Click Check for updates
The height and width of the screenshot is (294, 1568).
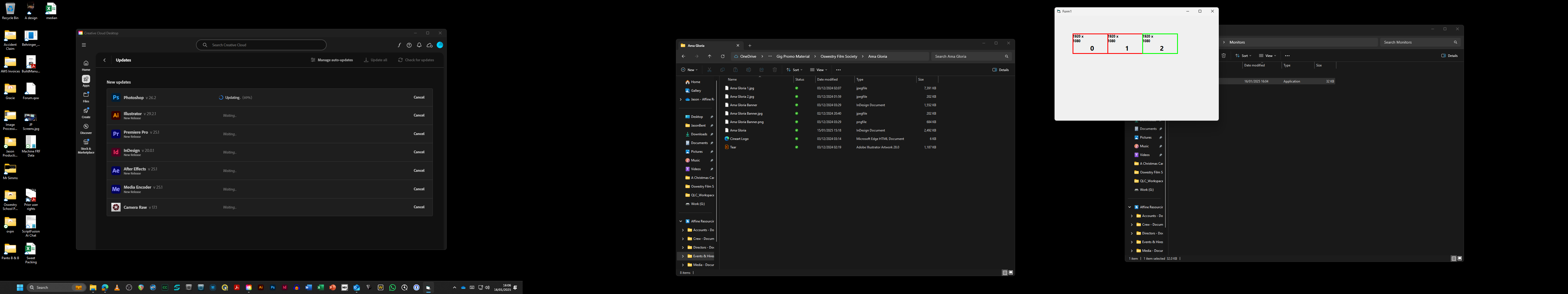[416, 60]
